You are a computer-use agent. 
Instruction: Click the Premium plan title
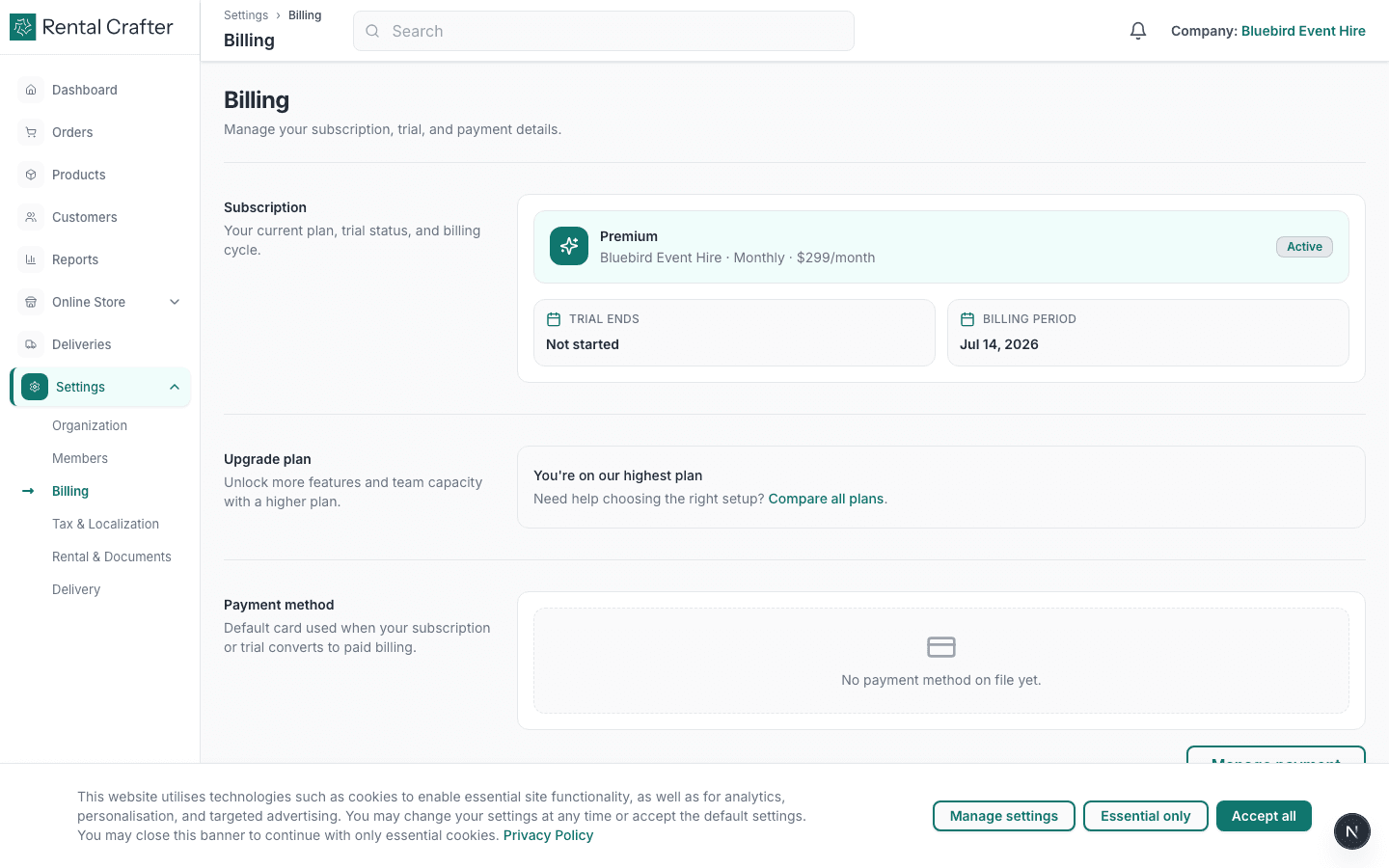[x=629, y=236]
